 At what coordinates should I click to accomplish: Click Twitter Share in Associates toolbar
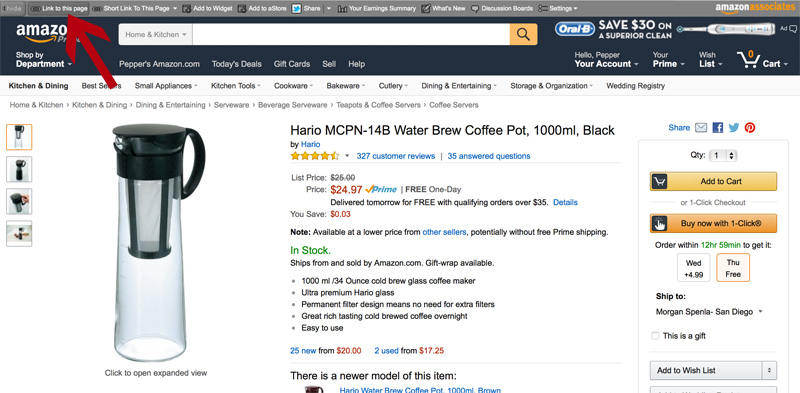[x=307, y=8]
